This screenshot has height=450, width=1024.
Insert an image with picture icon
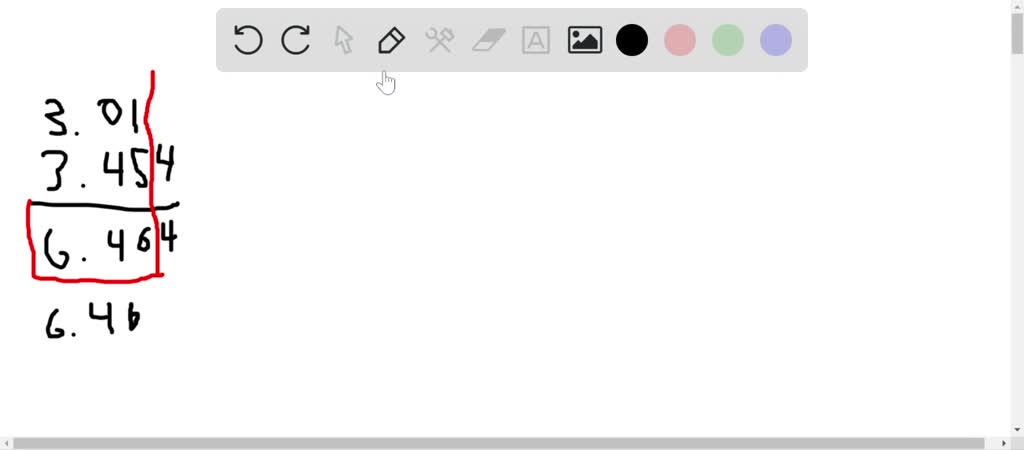pos(584,40)
